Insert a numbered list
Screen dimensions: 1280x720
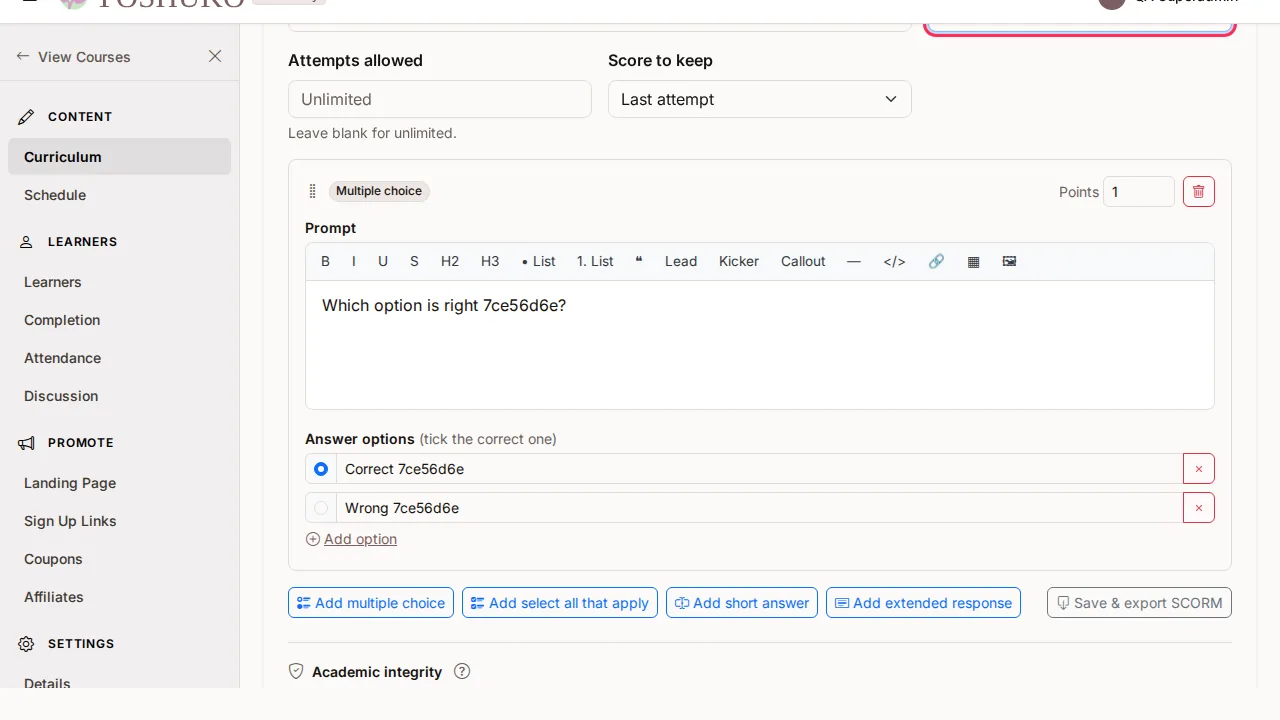[x=595, y=261]
